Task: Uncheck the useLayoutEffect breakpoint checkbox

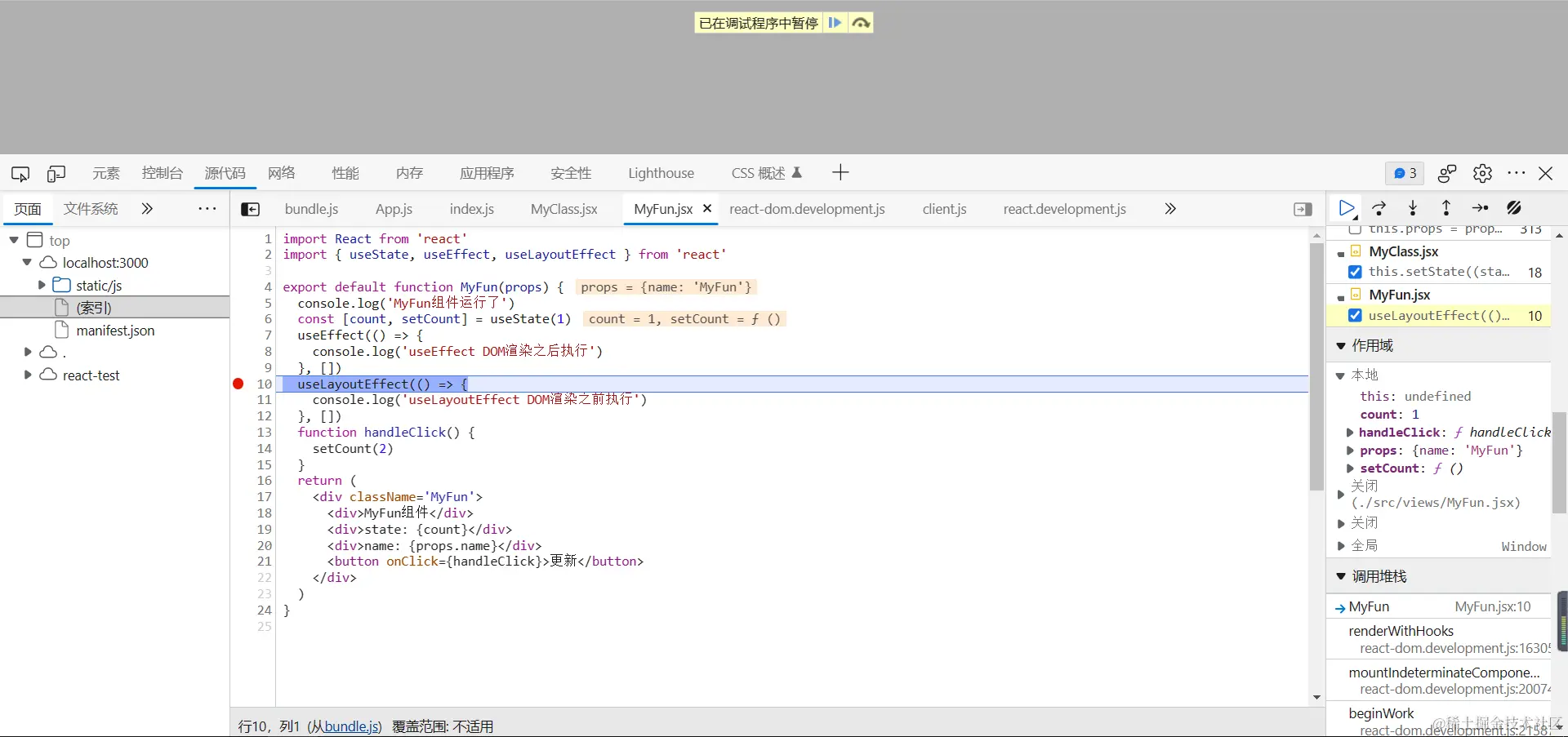Action: tap(1355, 315)
